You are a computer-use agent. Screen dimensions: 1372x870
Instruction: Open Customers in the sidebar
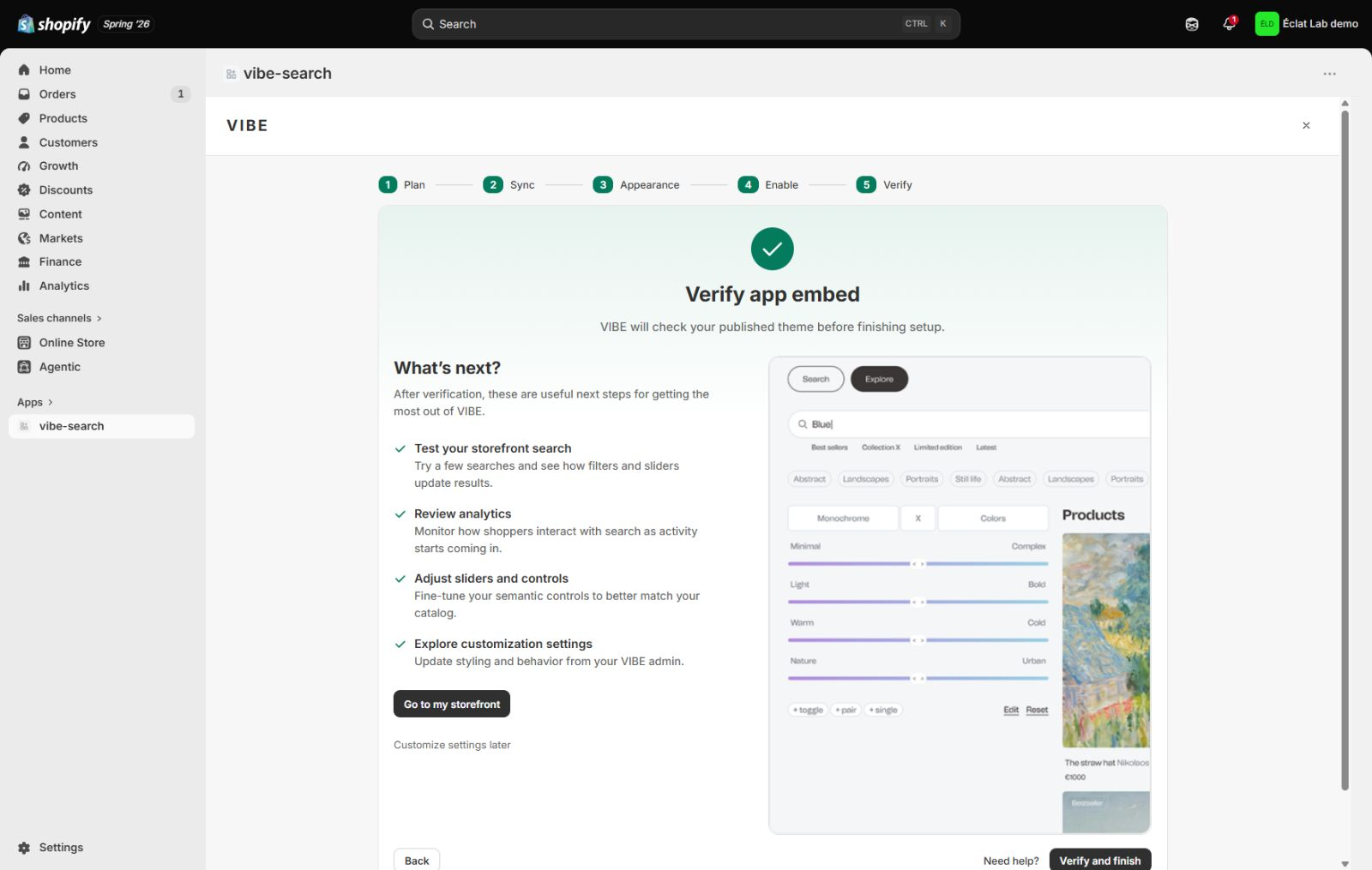pos(102,142)
